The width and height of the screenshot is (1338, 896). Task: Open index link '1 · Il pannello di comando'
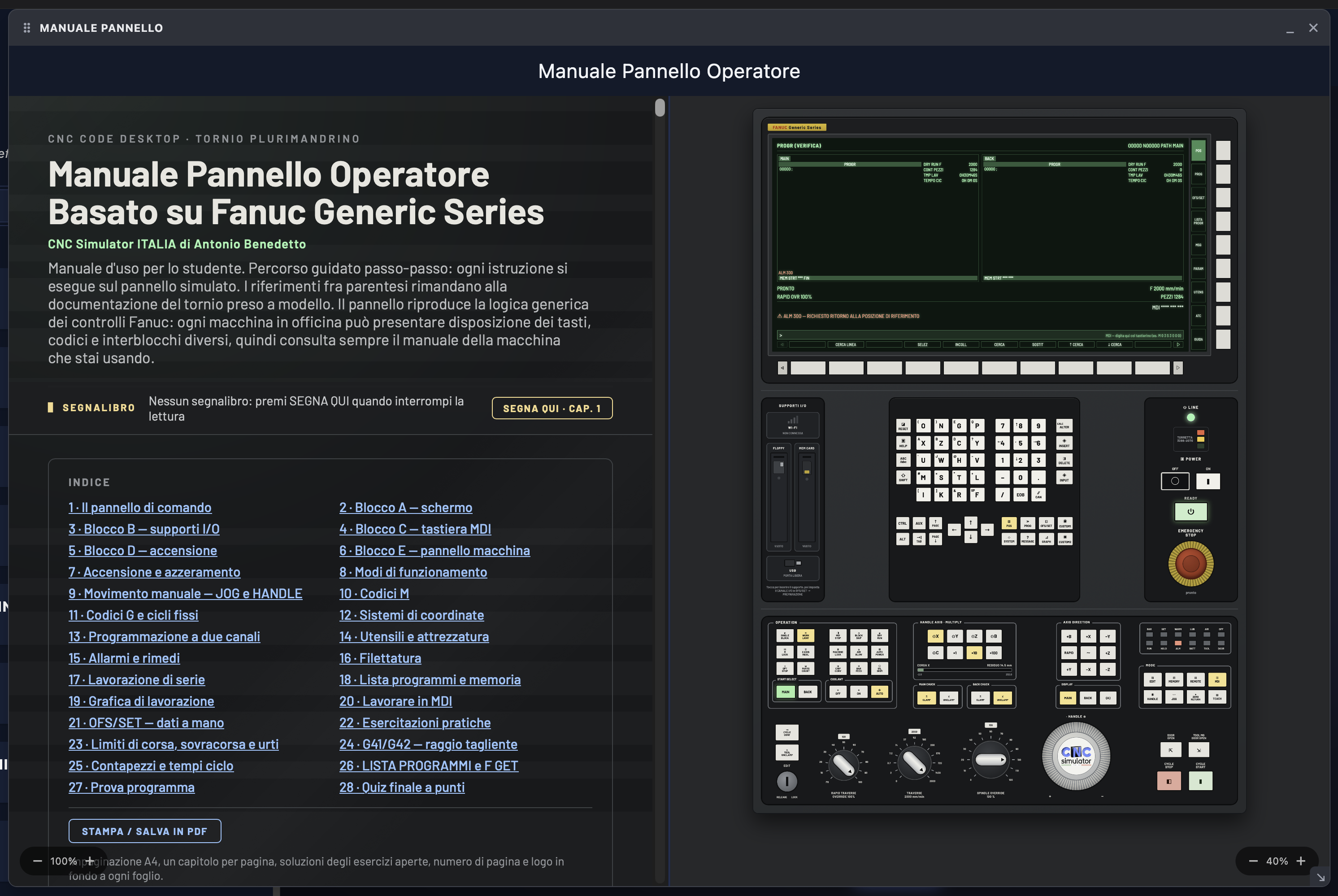pyautogui.click(x=140, y=508)
